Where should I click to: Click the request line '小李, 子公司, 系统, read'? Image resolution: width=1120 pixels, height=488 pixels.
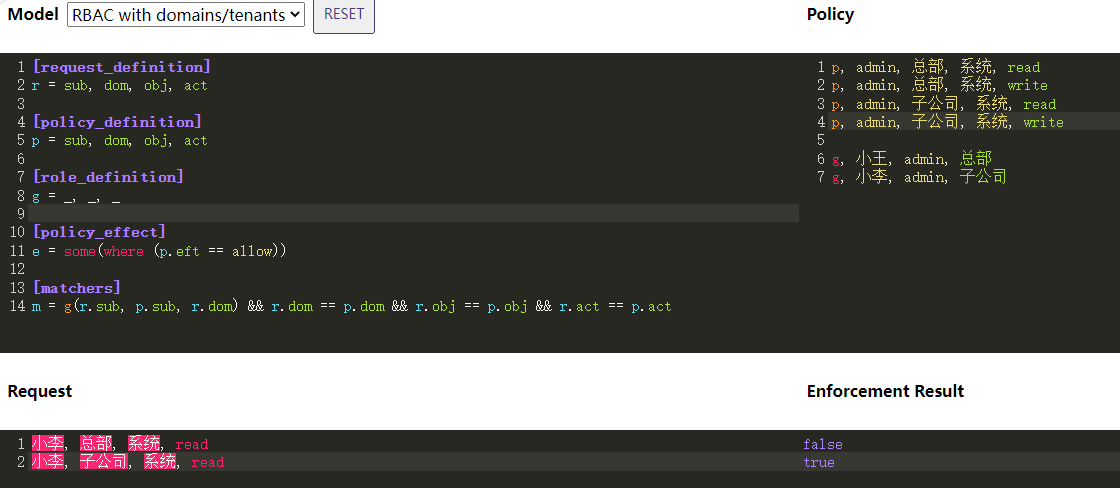pos(128,462)
